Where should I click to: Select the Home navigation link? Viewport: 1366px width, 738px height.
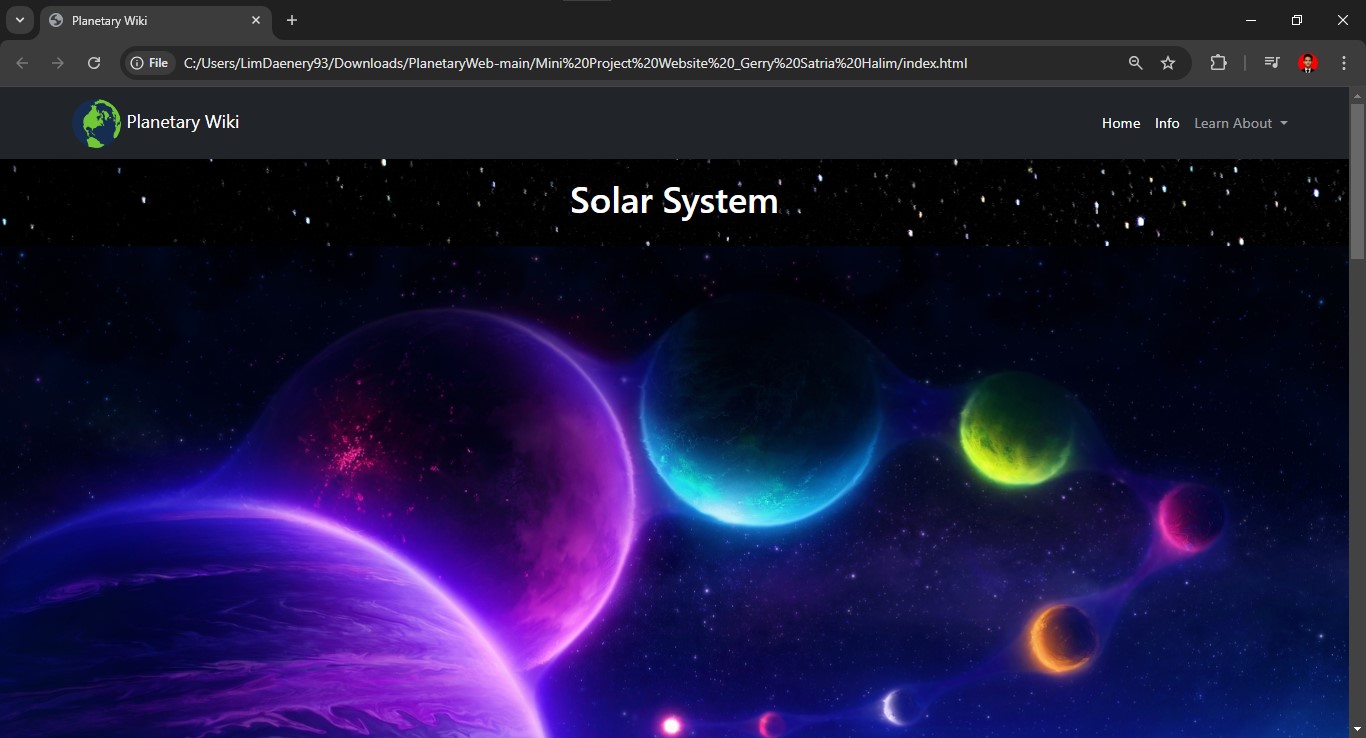1121,123
